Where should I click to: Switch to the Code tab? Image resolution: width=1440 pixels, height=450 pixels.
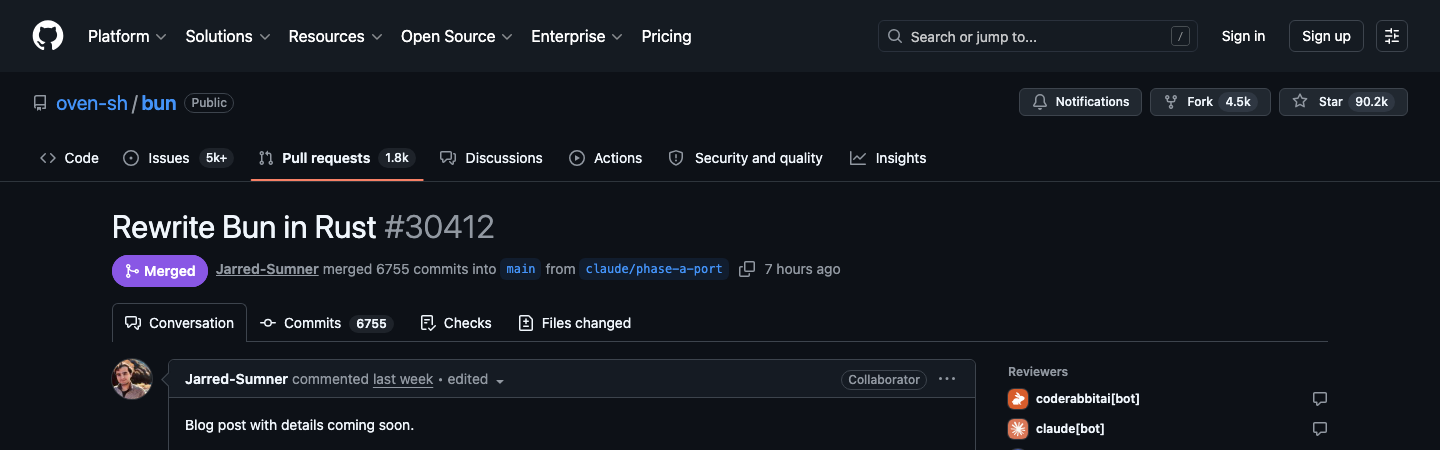[69, 158]
